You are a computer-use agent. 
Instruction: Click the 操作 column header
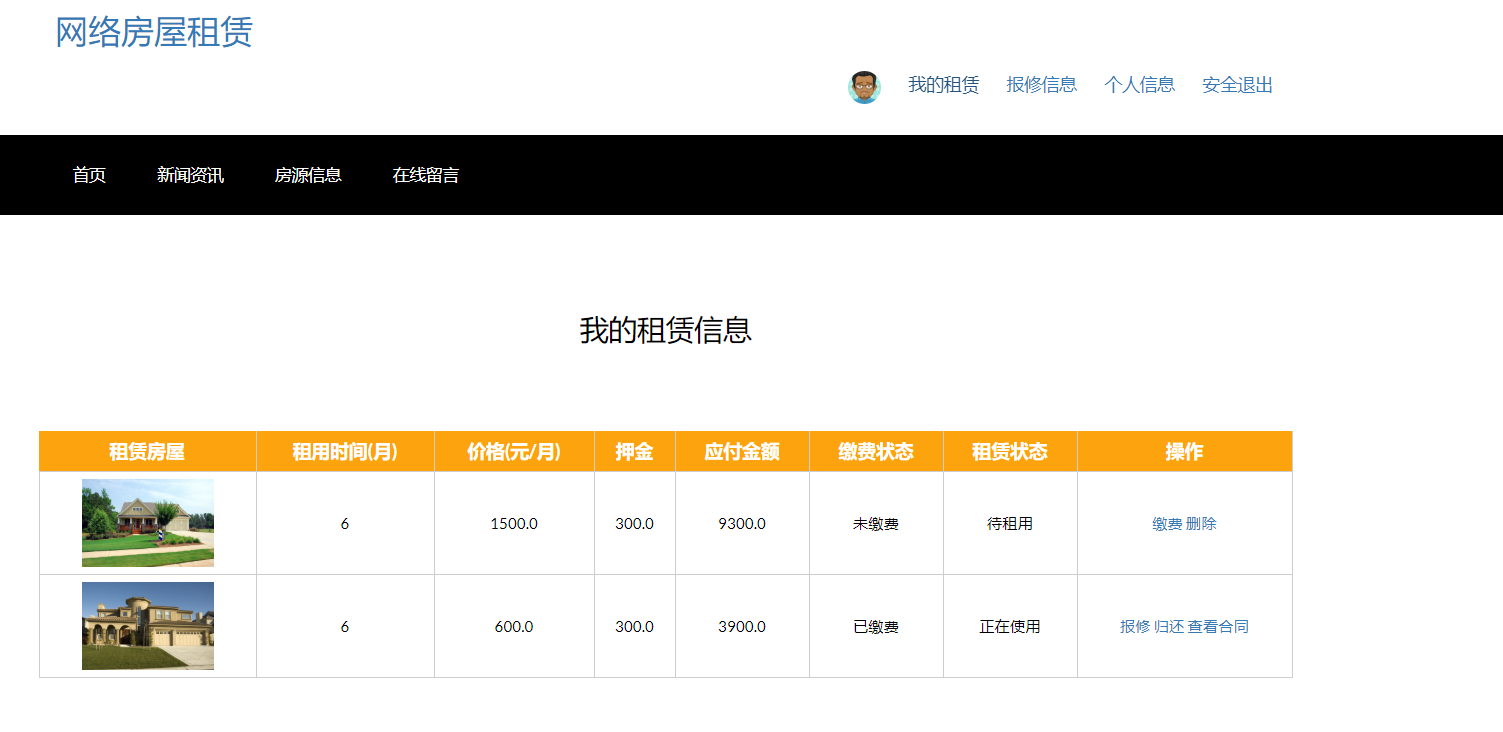click(x=1184, y=452)
